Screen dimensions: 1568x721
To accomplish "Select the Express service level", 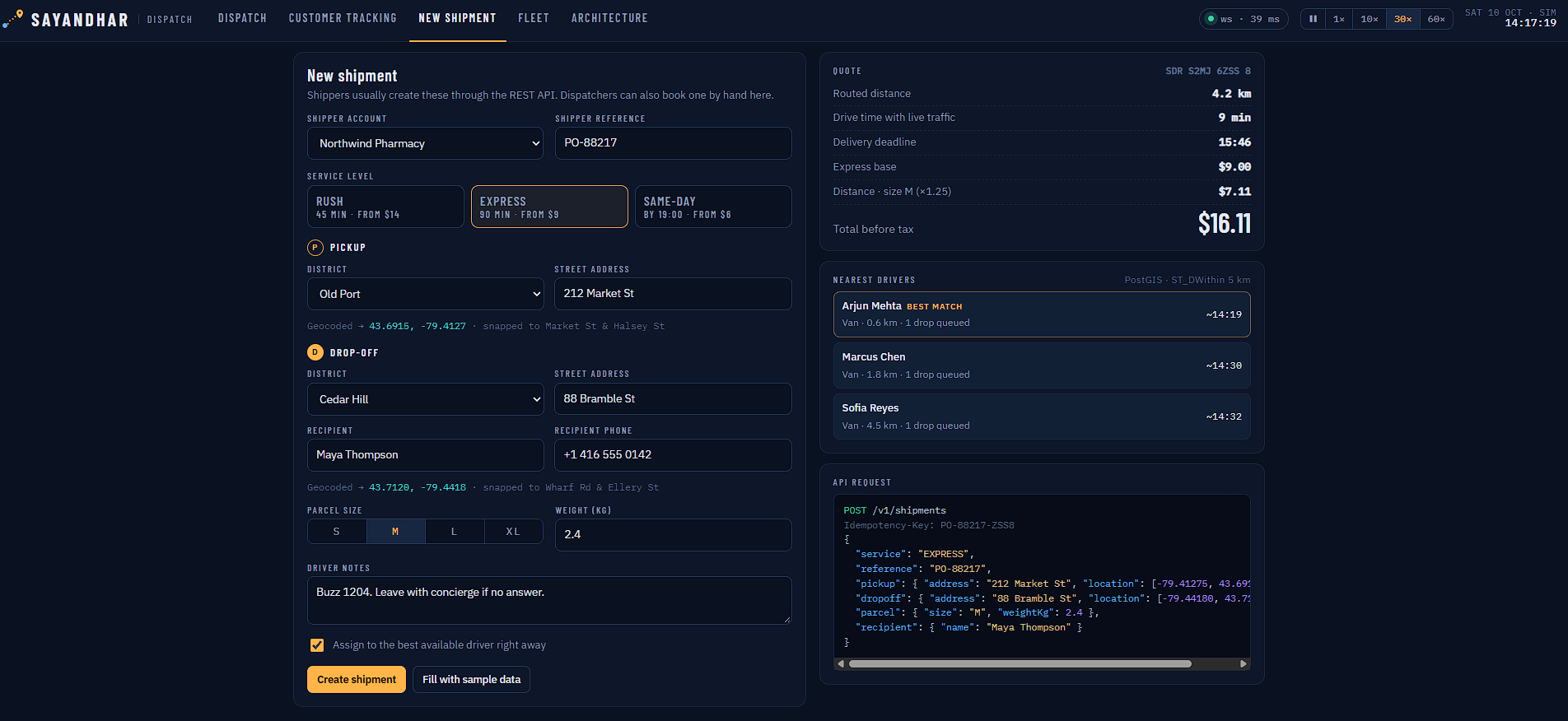I will click(x=549, y=207).
